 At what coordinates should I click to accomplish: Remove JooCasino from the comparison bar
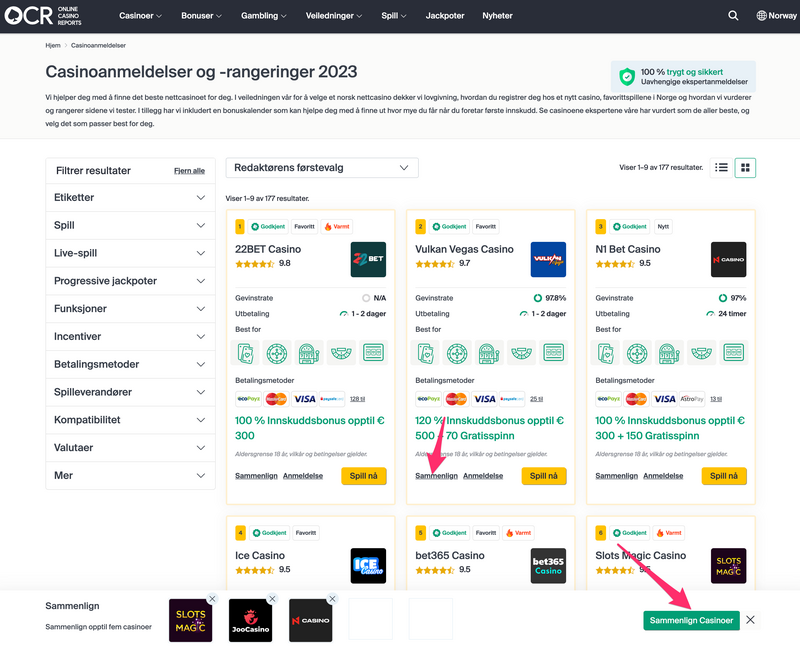[272, 598]
